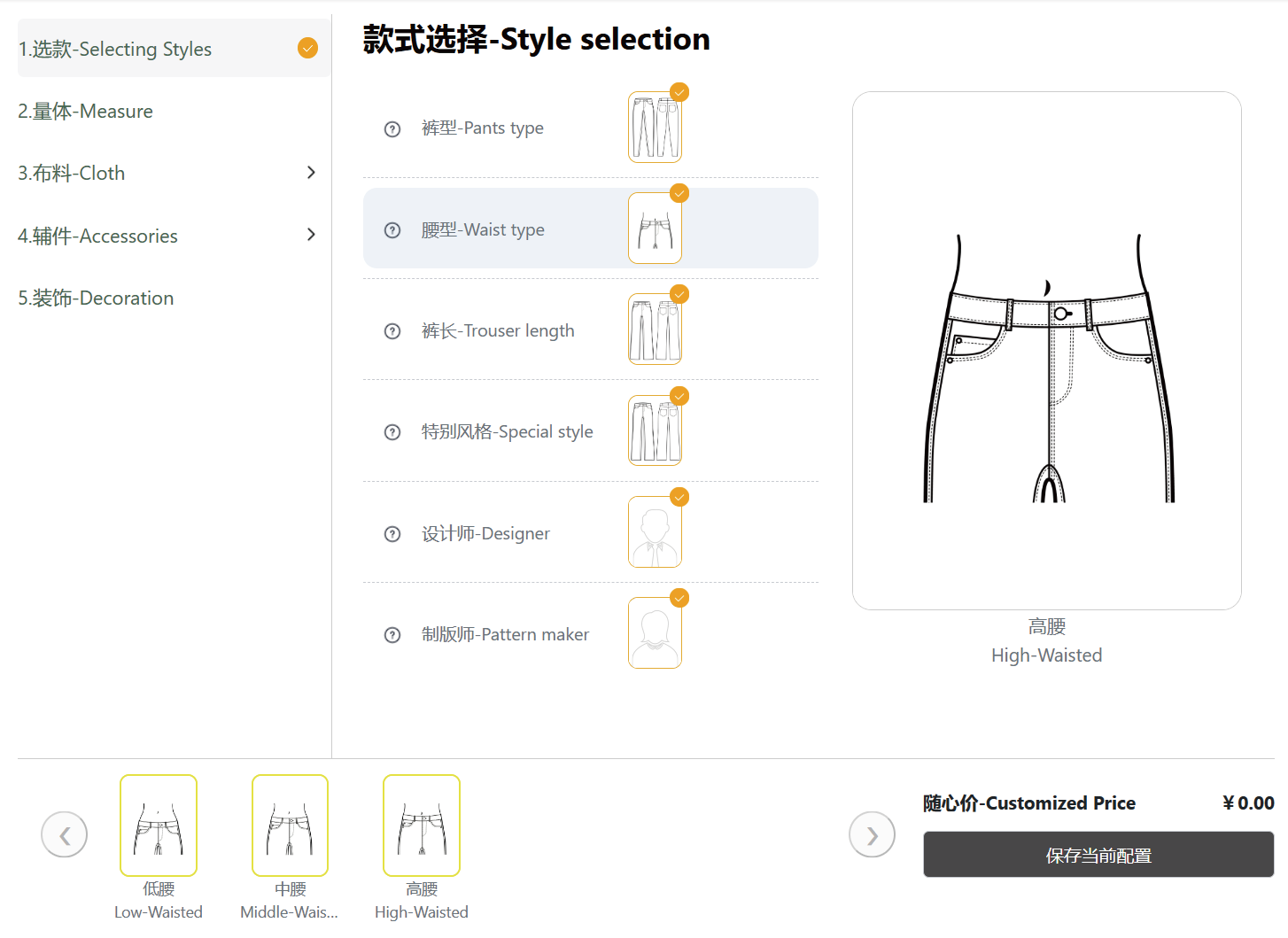Viewport: 1288px width, 938px height.
Task: Click help icon beside Designer
Action: coord(392,534)
